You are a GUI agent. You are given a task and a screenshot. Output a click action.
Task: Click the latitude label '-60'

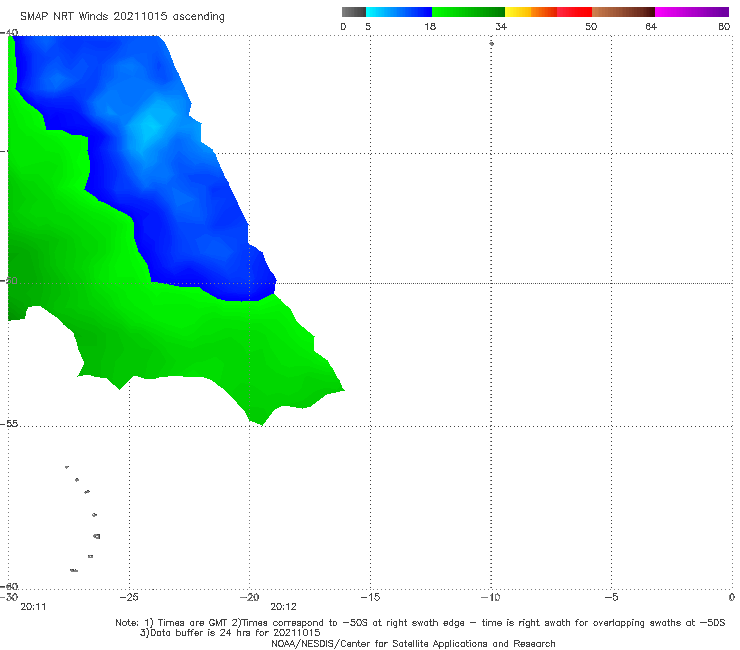pyautogui.click(x=9, y=586)
